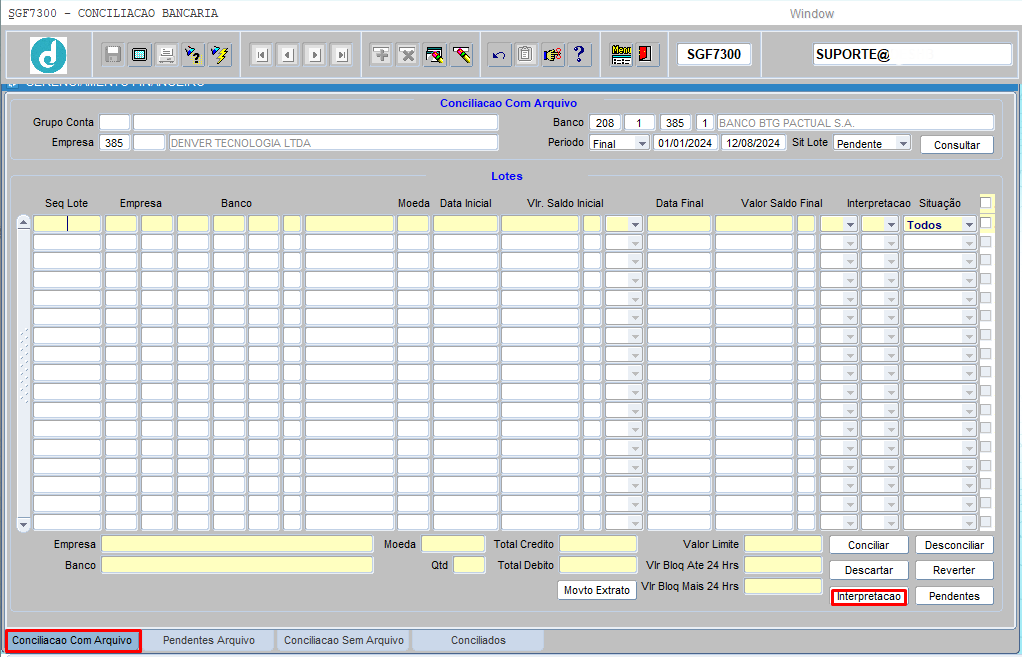Click the window-with-pencil edit icon

(435, 55)
